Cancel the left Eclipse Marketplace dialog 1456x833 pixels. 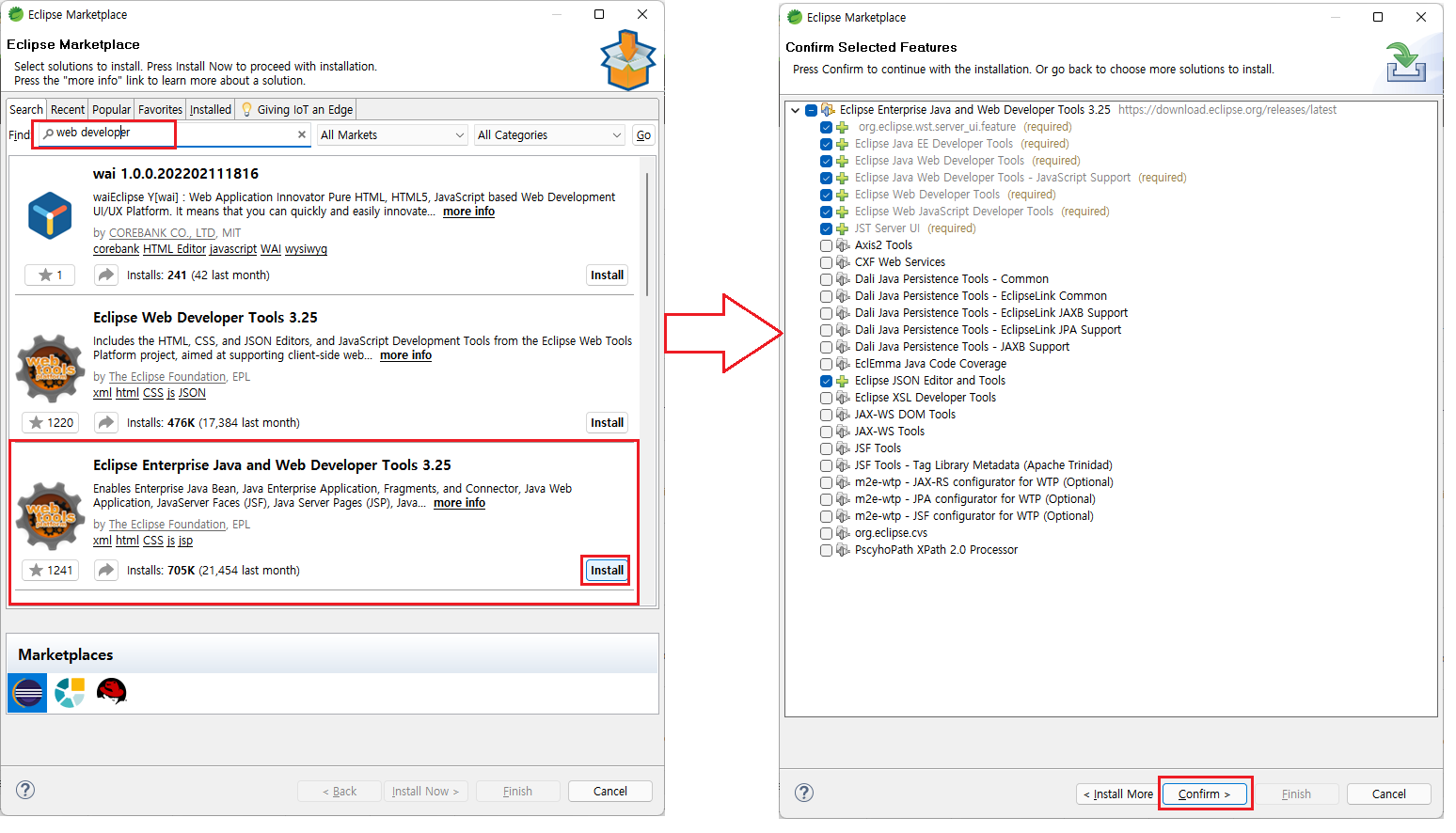click(x=610, y=791)
